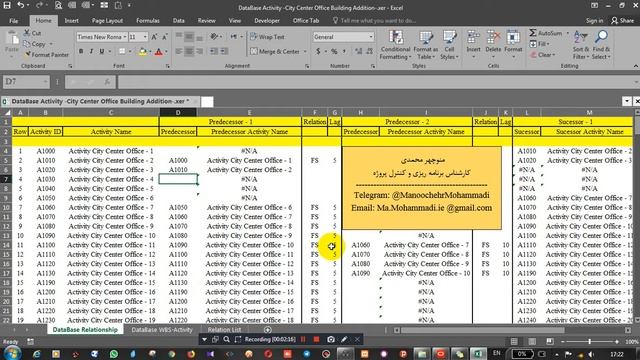Adjust the zoom slider handle

(x=589, y=341)
